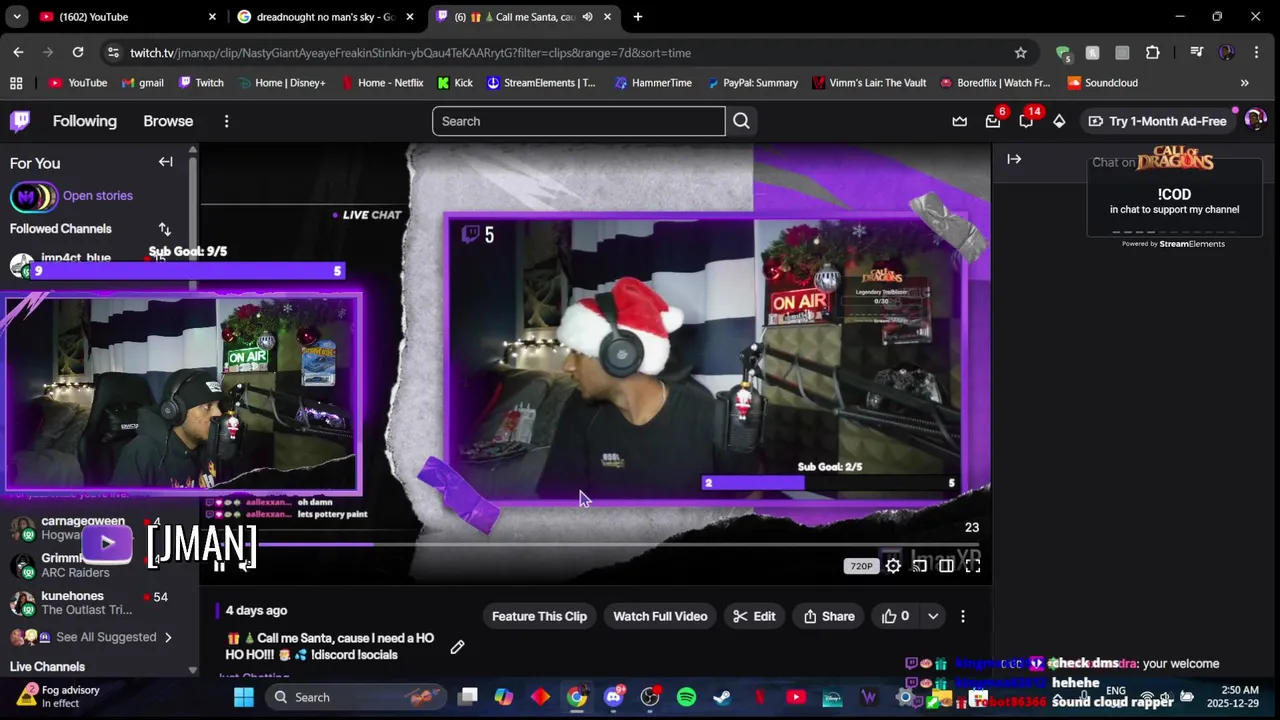Viewport: 1280px width, 720px height.
Task: Click the 720P quality badge
Action: tap(861, 566)
